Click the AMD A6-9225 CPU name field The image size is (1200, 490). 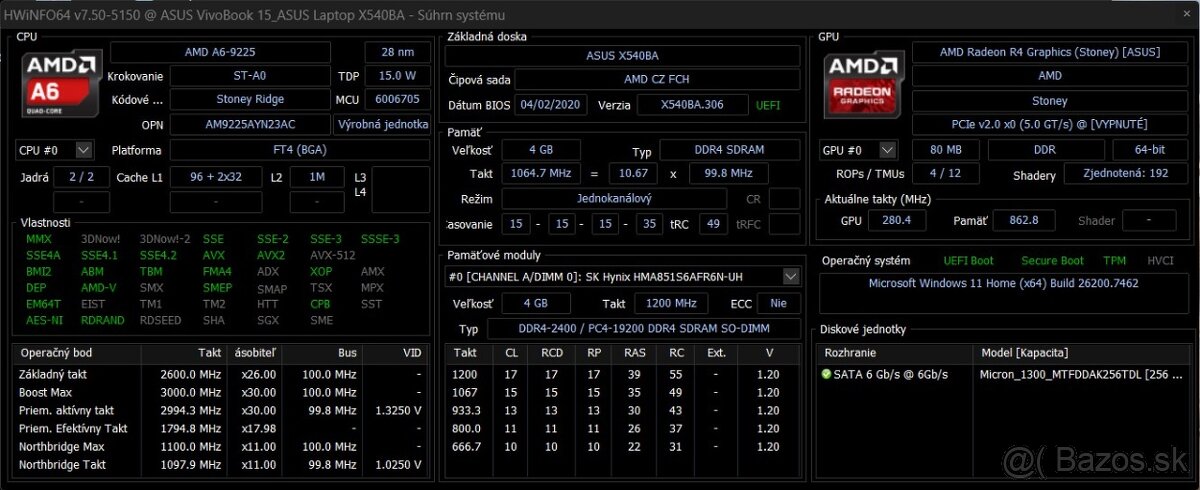(x=218, y=52)
